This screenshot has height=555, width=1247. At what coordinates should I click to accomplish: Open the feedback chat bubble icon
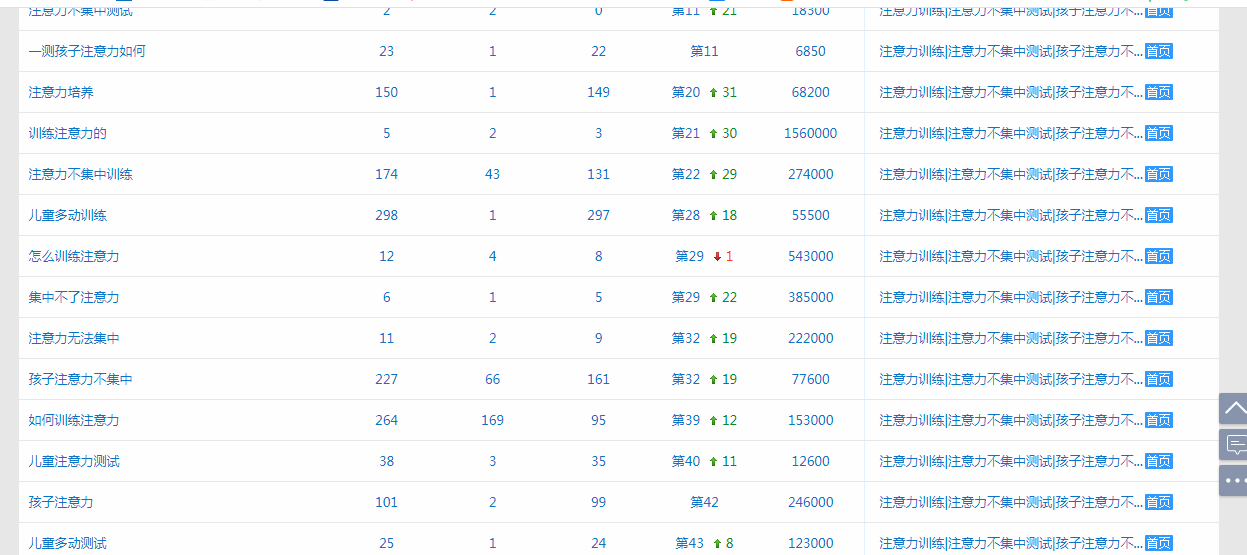[x=1233, y=444]
